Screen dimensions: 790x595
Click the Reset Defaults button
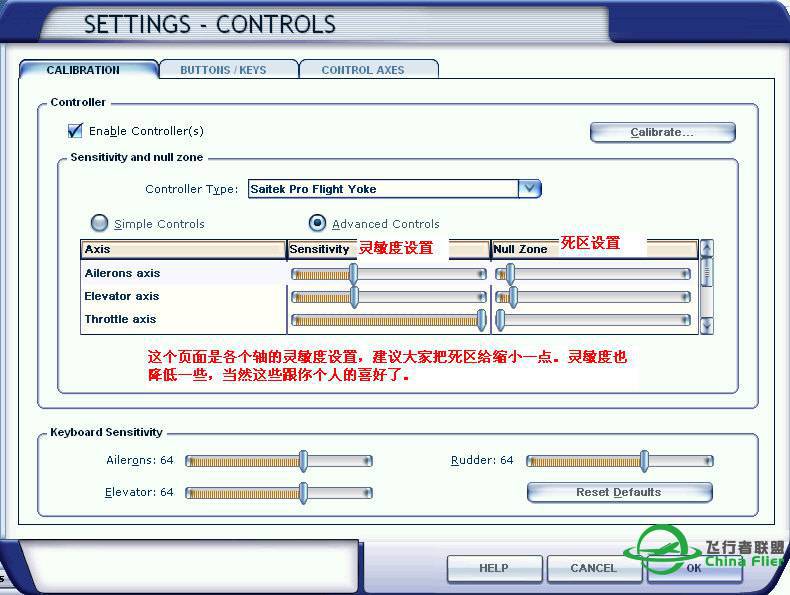point(620,492)
